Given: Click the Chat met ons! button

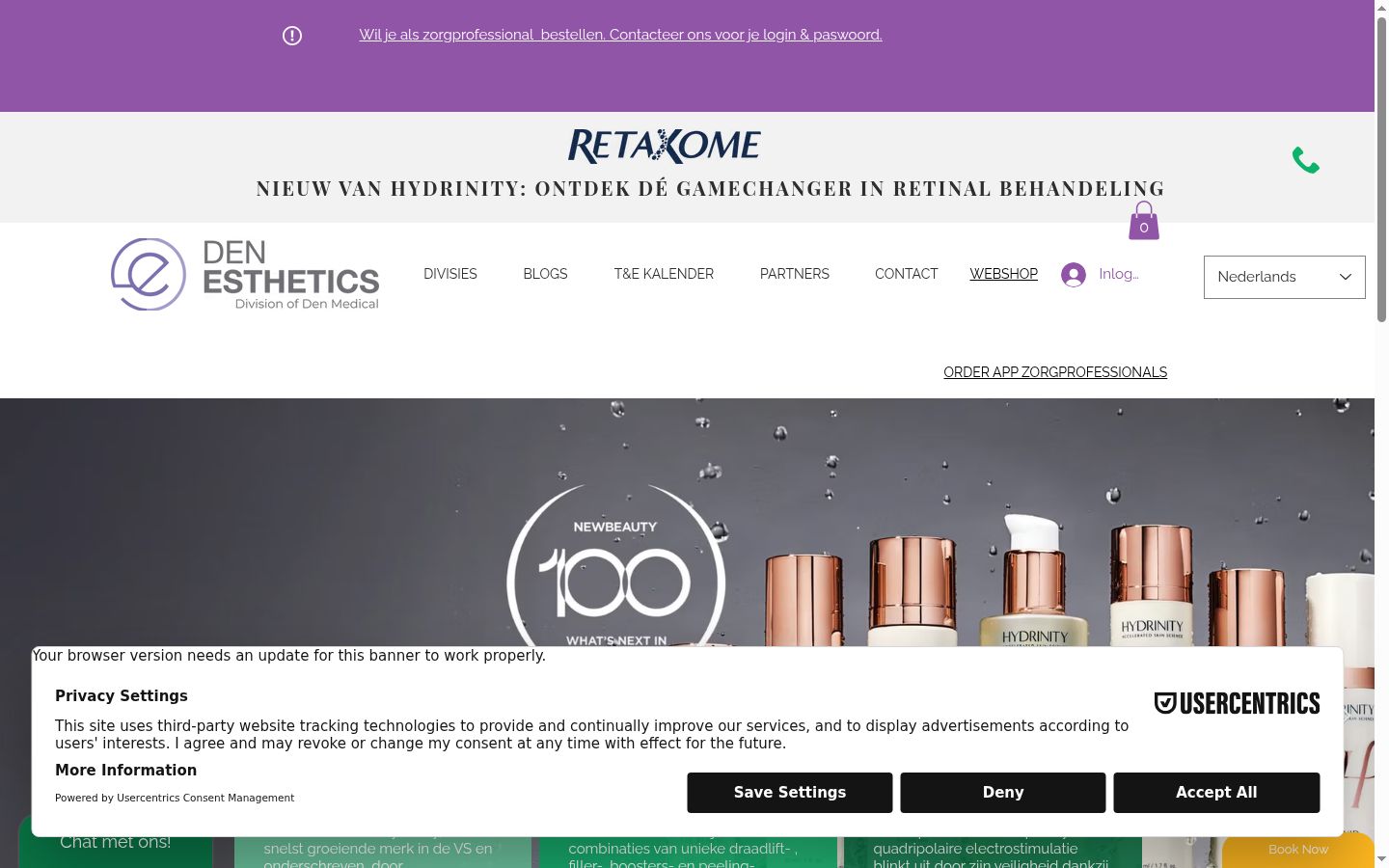Looking at the screenshot, I should [x=116, y=842].
